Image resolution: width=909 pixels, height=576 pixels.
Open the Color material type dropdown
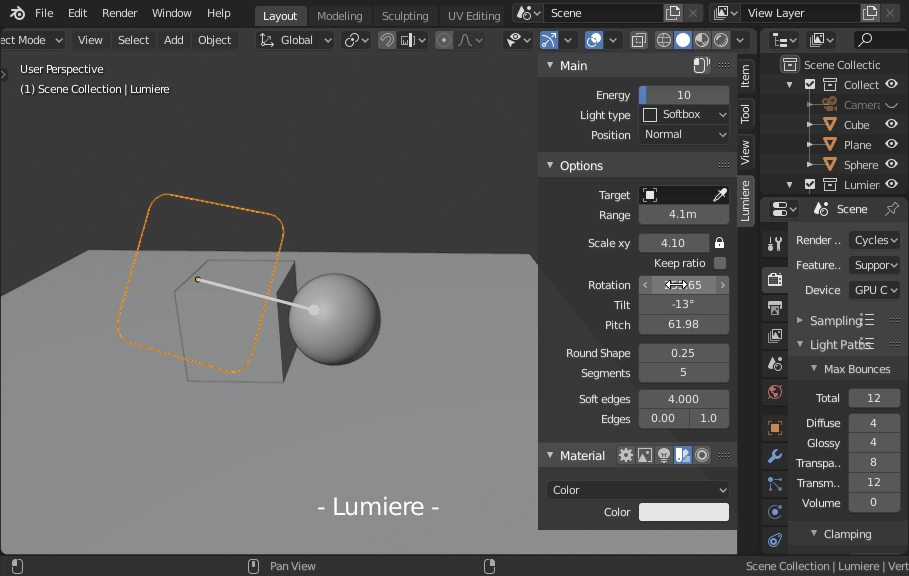point(638,490)
